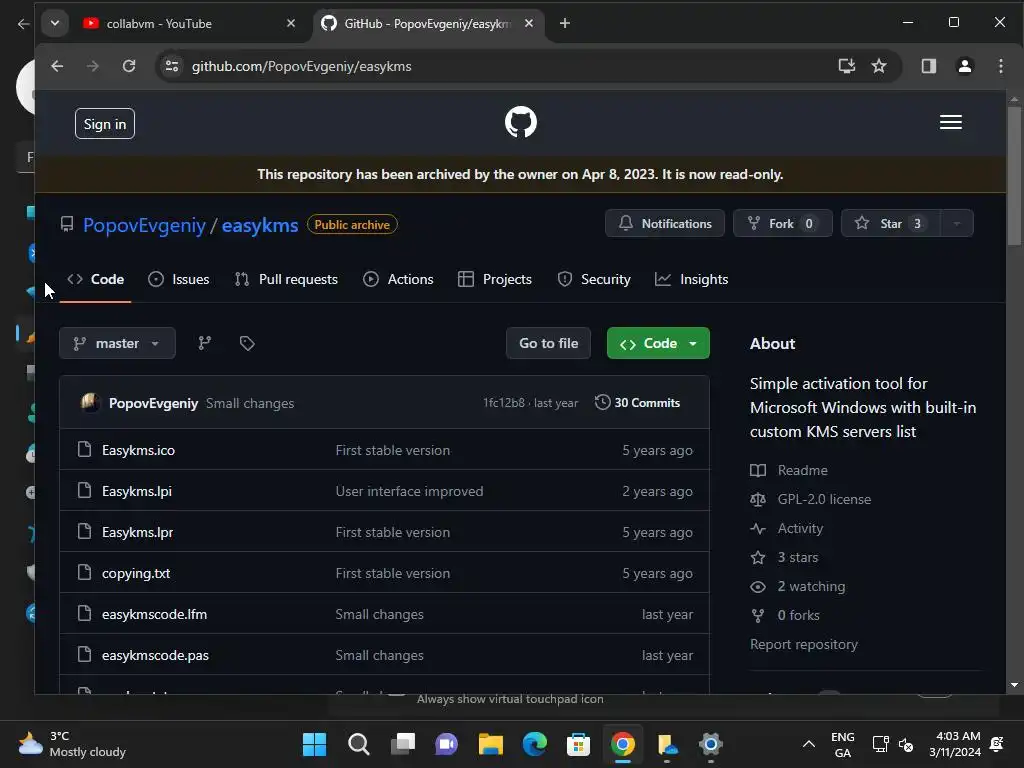Go forward in browser history
1024x768 pixels.
tap(93, 66)
